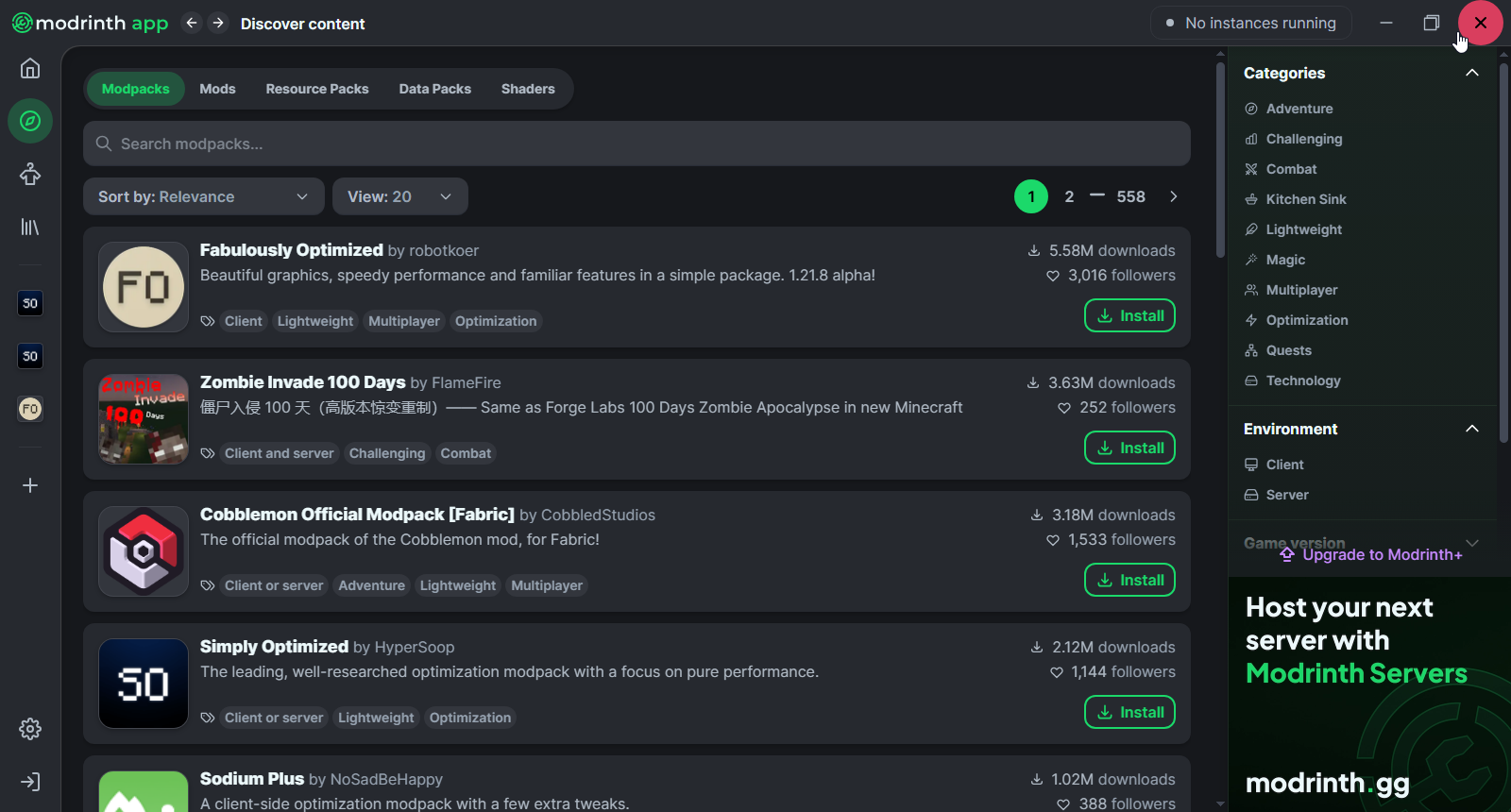Install Cobblemon Official Modpack
Viewport: 1511px width, 812px height.
1129,580
